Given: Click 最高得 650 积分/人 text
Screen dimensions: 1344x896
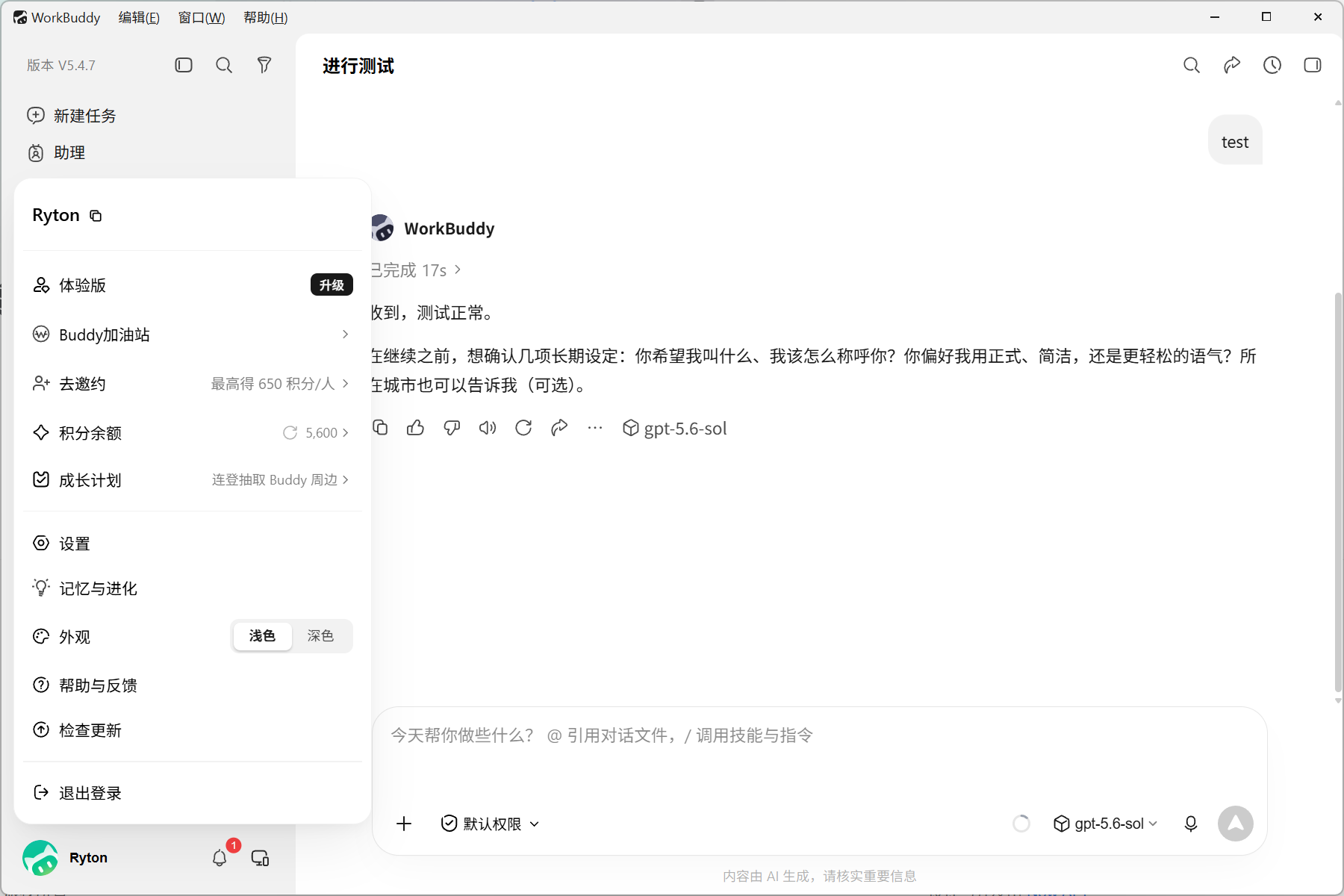Looking at the screenshot, I should pyautogui.click(x=273, y=384).
